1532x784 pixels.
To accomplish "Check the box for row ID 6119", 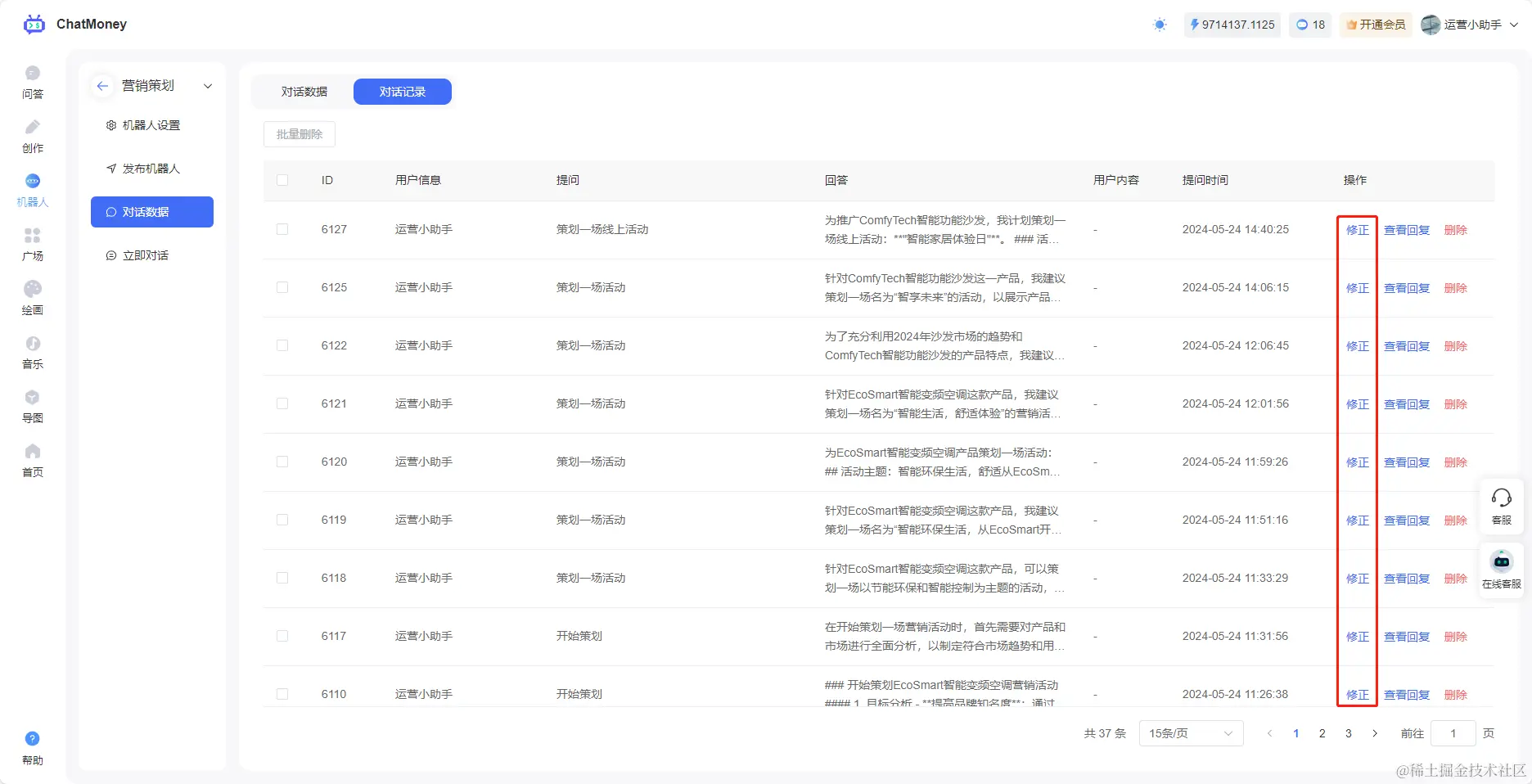I will (x=282, y=520).
